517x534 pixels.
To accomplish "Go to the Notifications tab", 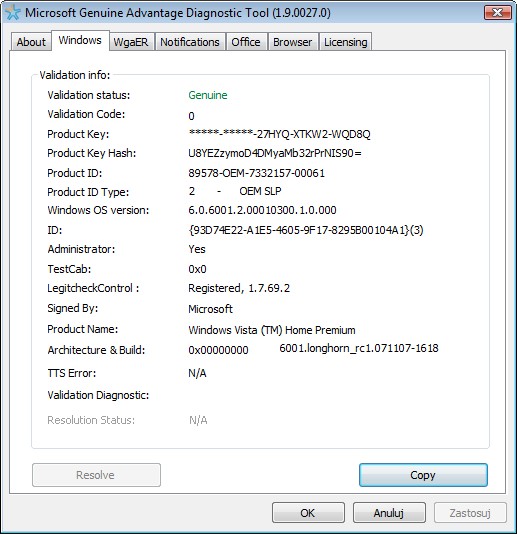I will coord(190,42).
